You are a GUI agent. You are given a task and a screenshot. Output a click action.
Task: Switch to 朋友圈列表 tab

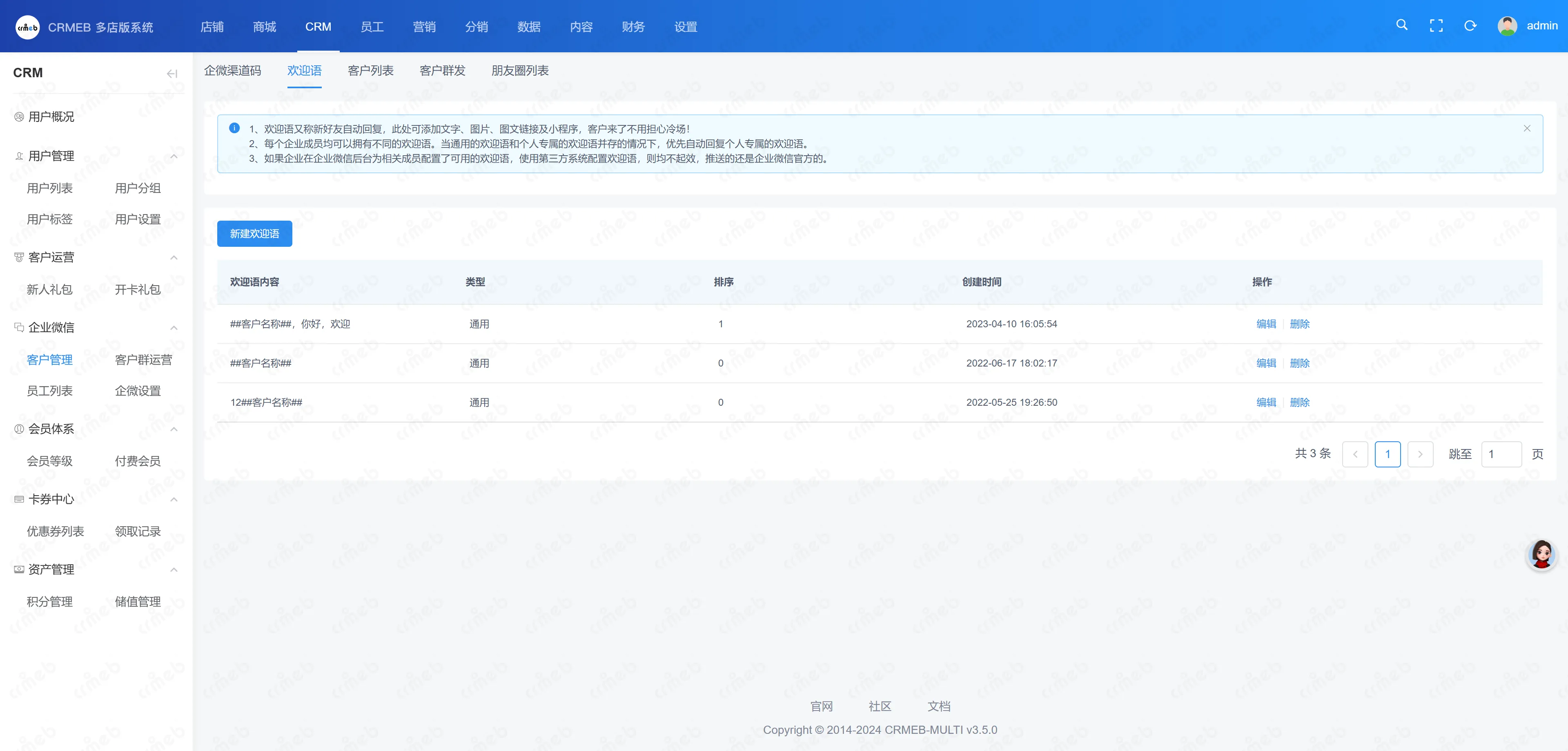tap(520, 71)
